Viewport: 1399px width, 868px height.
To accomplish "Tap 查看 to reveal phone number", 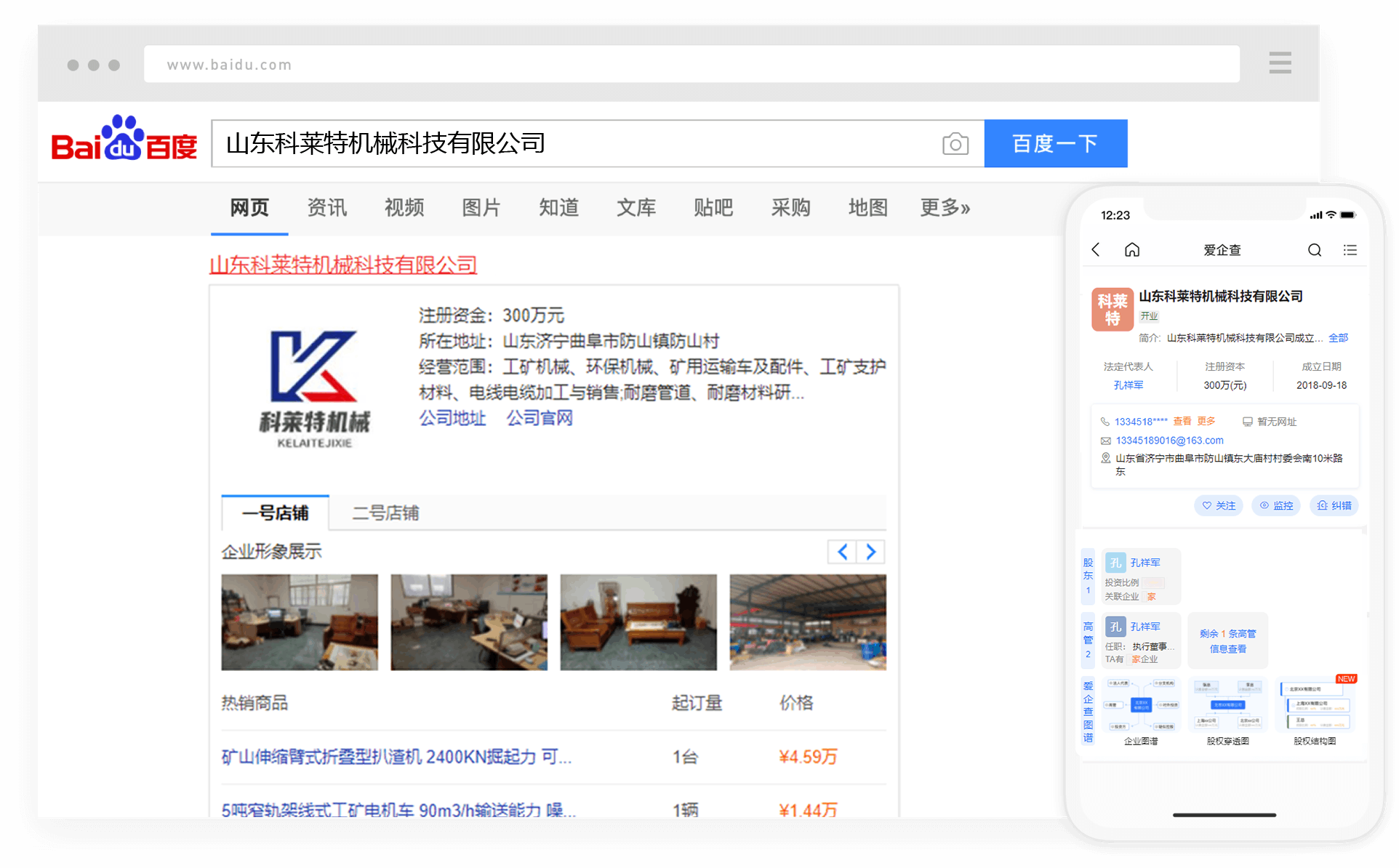I will (1182, 422).
